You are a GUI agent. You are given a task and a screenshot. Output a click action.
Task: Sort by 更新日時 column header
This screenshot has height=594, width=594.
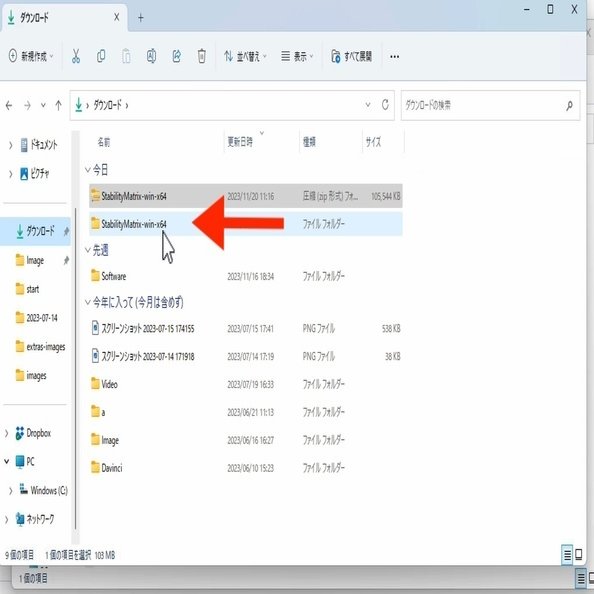click(x=240, y=142)
